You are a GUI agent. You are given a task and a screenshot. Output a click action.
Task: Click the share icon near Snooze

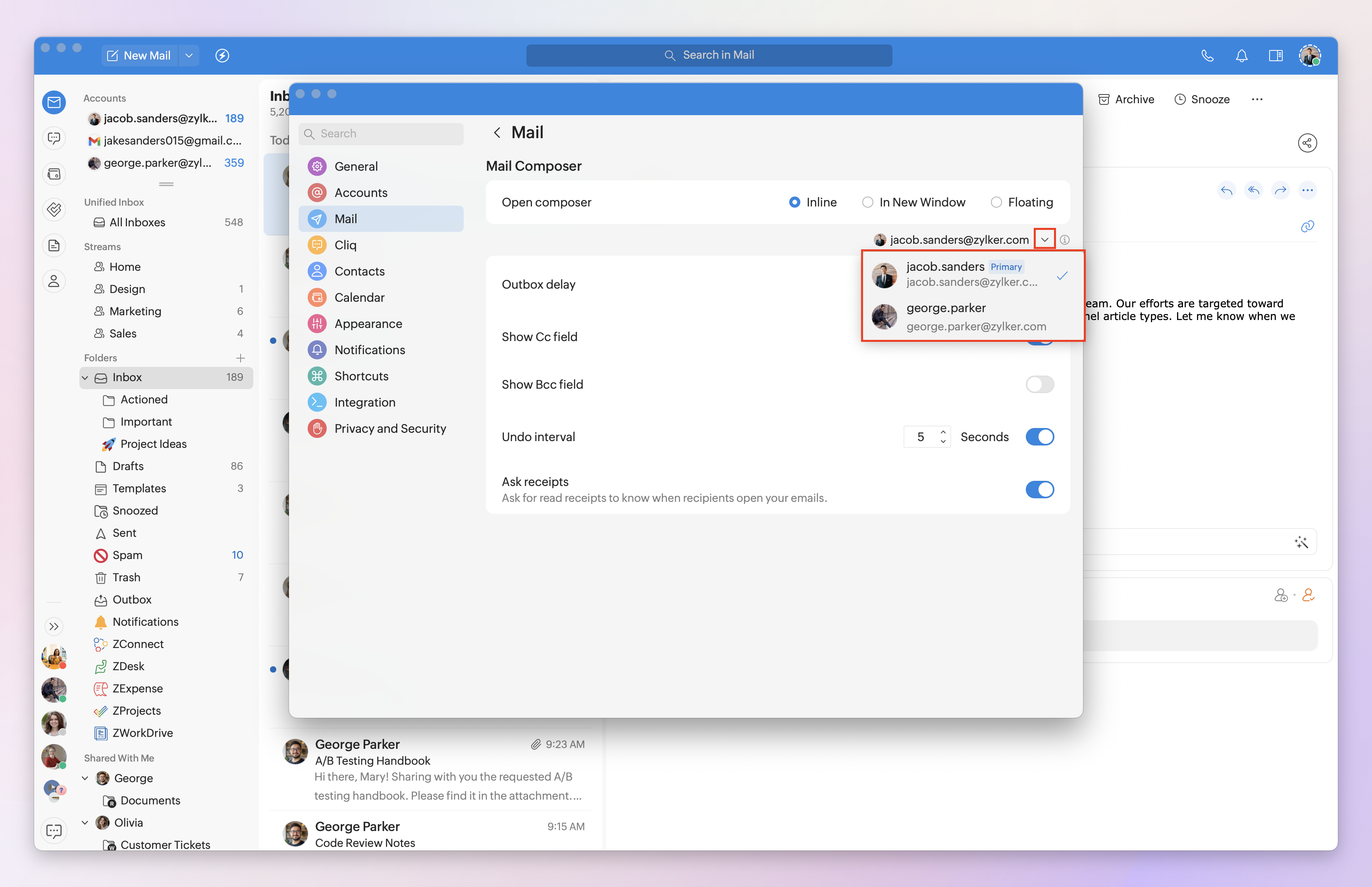click(x=1307, y=143)
